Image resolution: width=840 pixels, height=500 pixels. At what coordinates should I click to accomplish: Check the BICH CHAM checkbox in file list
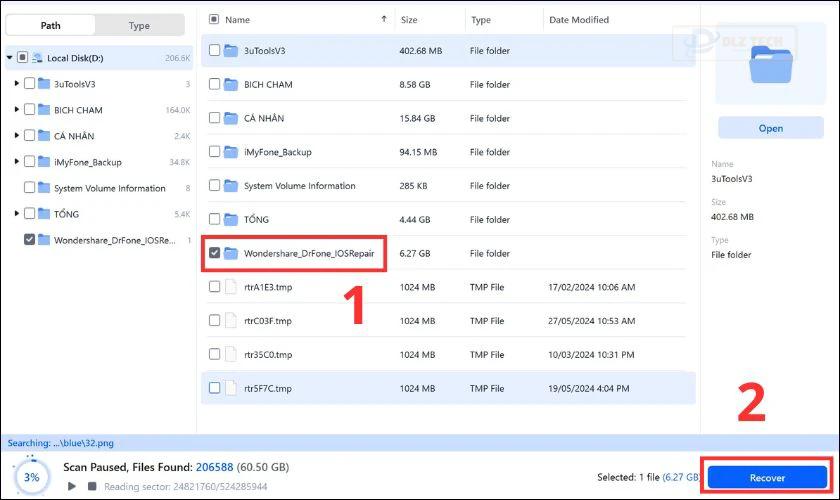pyautogui.click(x=214, y=84)
